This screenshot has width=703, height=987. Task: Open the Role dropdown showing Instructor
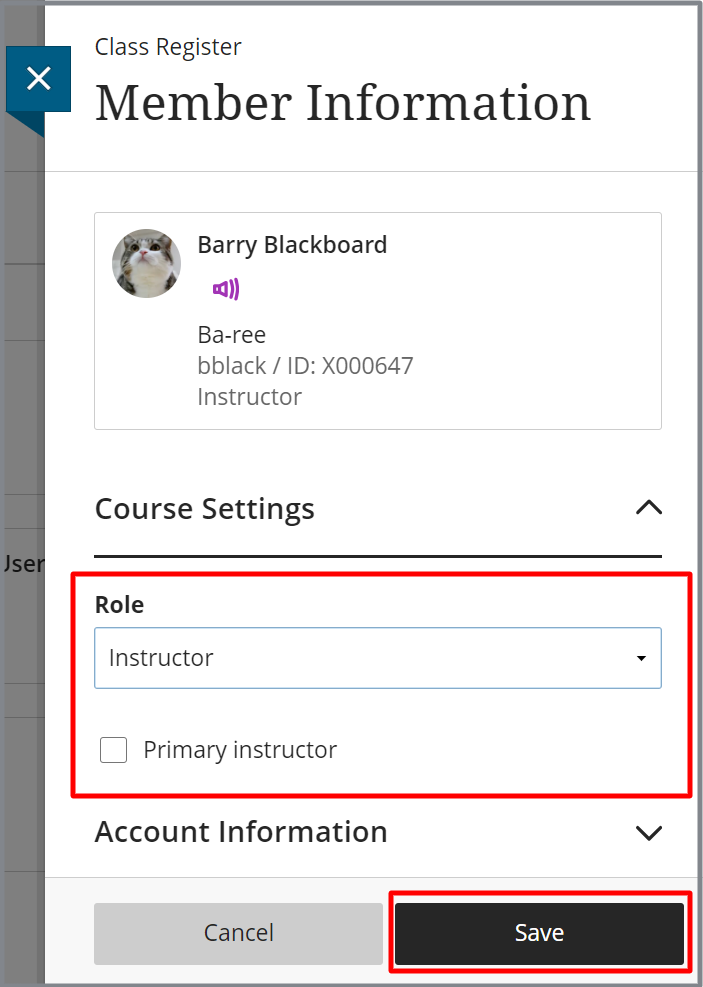(x=377, y=658)
